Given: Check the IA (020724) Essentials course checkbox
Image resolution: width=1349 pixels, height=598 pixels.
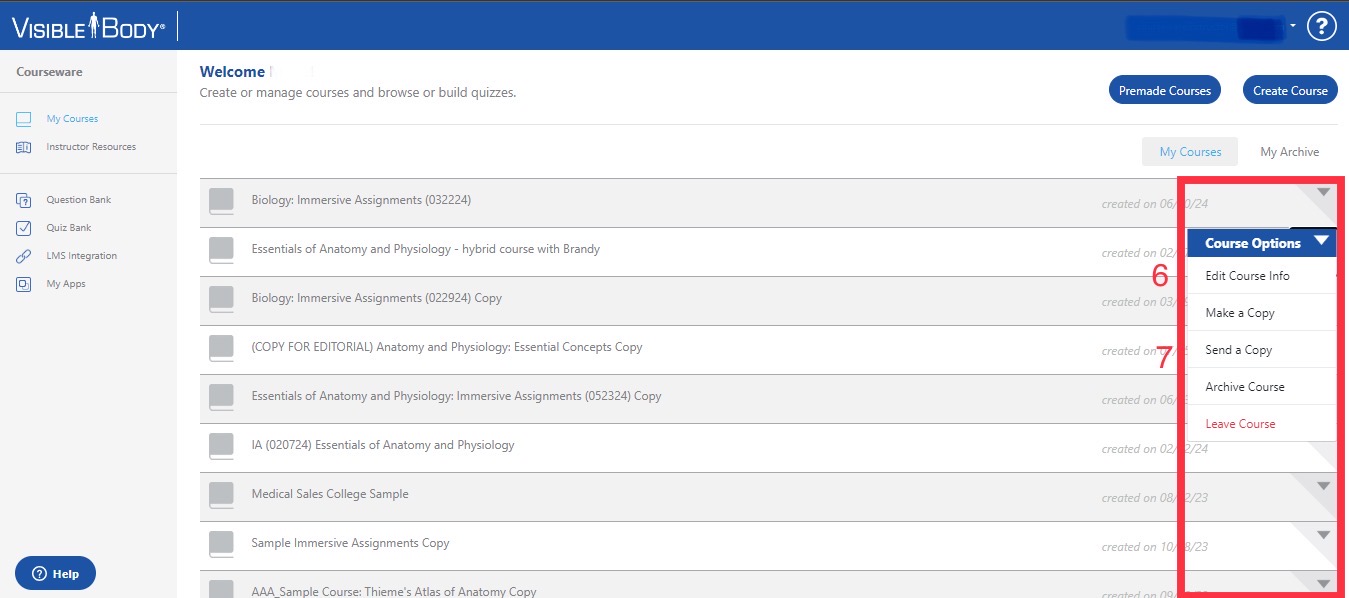Looking at the screenshot, I should point(221,445).
